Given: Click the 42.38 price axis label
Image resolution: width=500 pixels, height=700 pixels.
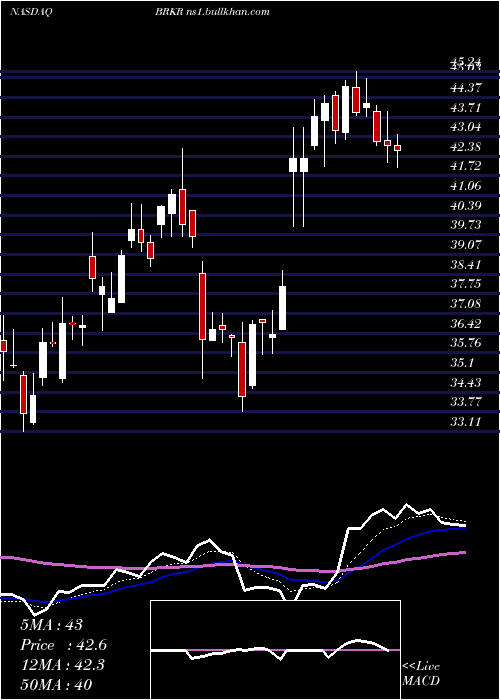Looking at the screenshot, I should (x=466, y=146).
